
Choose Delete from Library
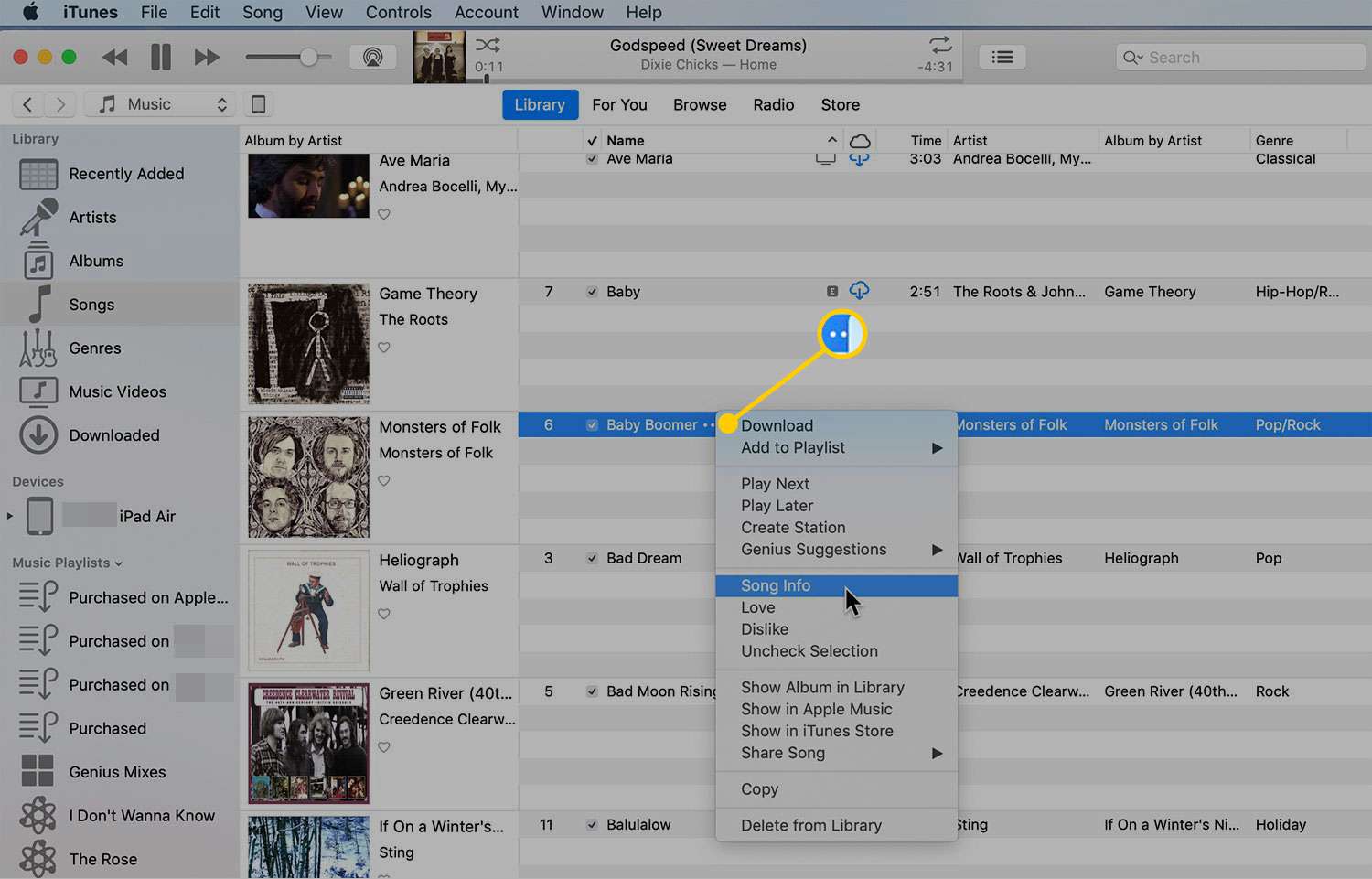[836, 825]
